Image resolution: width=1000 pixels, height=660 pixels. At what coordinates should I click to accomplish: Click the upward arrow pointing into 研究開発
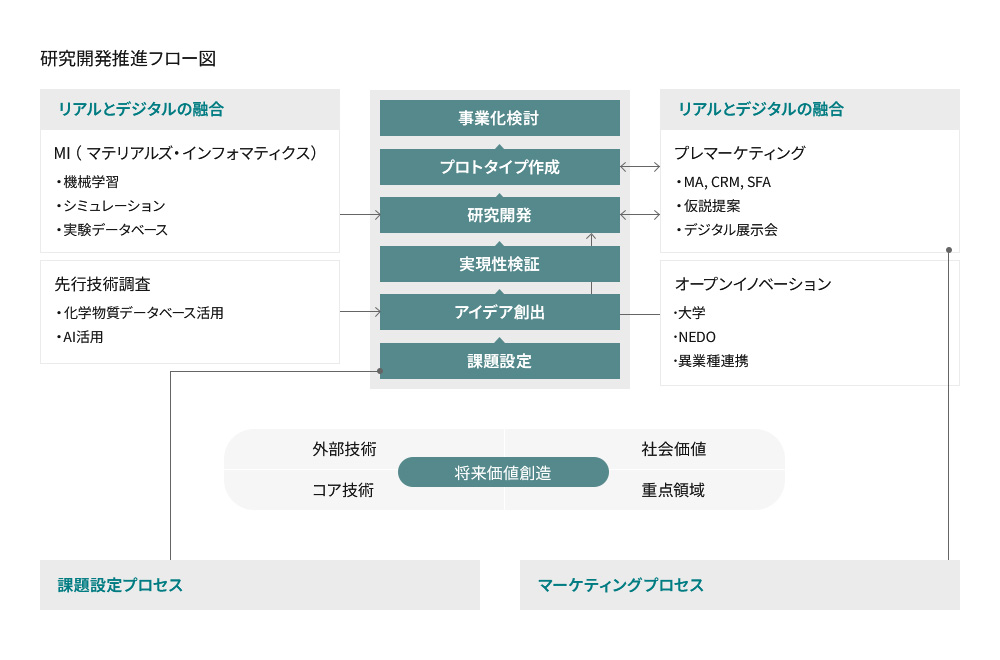(x=591, y=263)
